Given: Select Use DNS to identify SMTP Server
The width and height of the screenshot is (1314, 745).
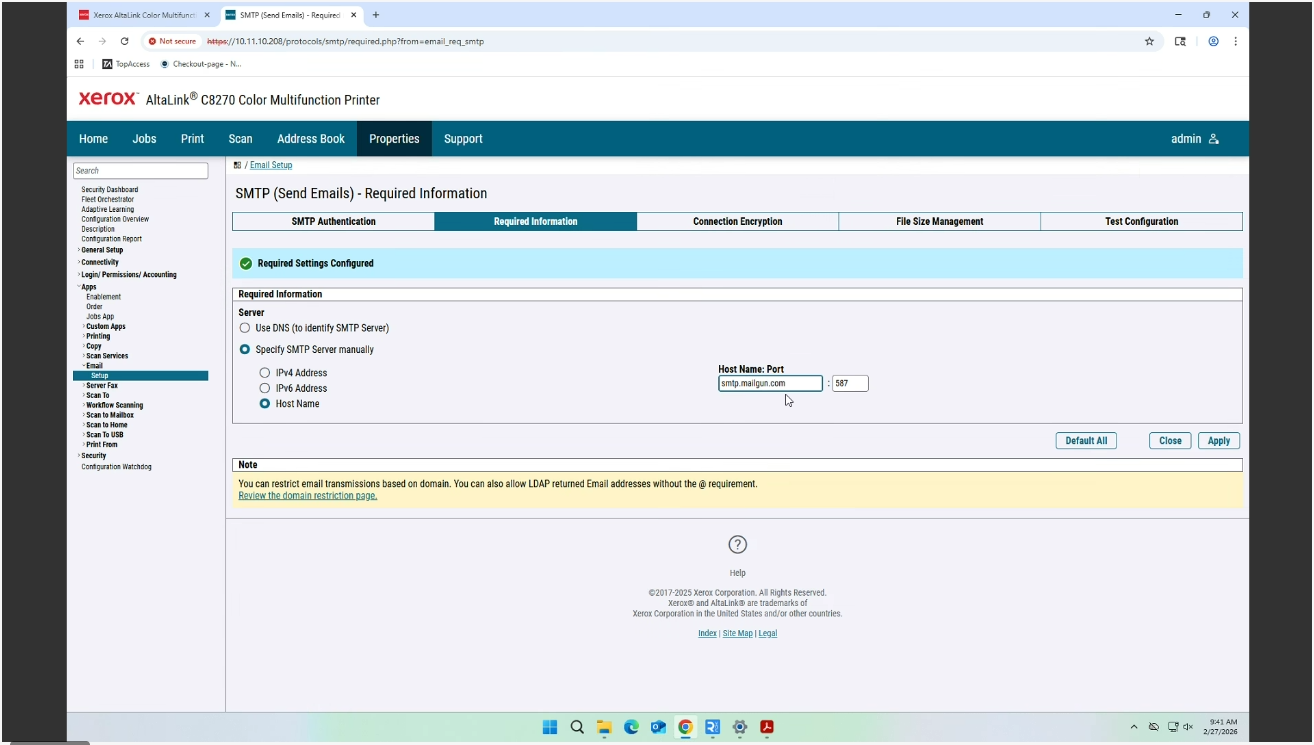Looking at the screenshot, I should (x=245, y=327).
